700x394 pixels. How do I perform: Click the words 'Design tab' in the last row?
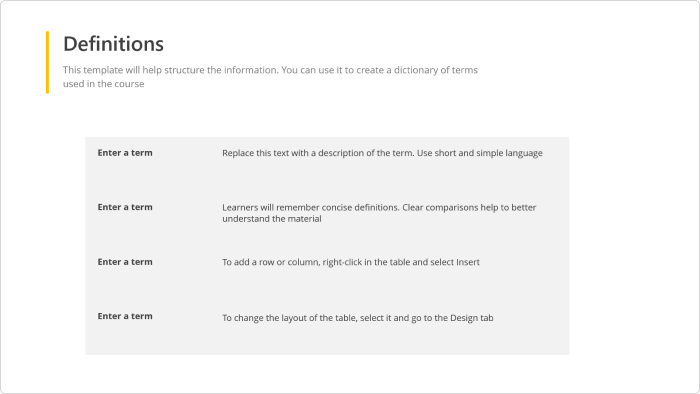click(472, 318)
